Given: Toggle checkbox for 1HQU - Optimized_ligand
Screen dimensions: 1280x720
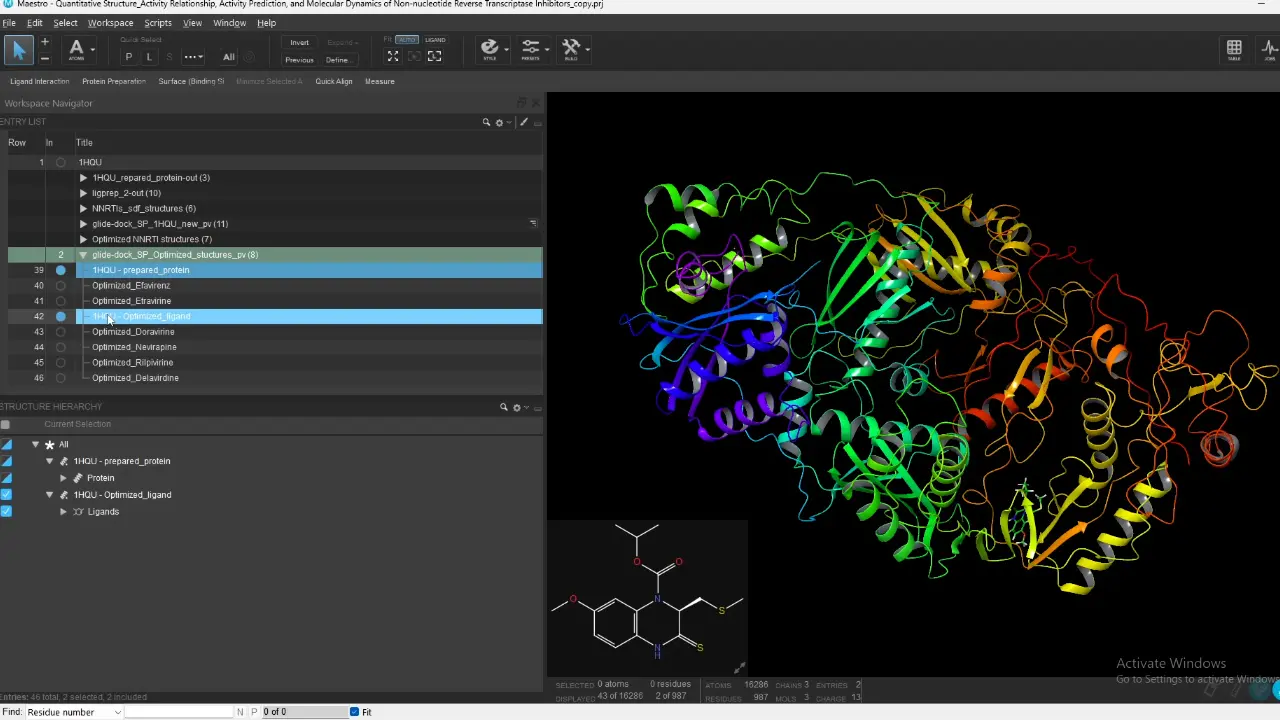Looking at the screenshot, I should [6, 495].
